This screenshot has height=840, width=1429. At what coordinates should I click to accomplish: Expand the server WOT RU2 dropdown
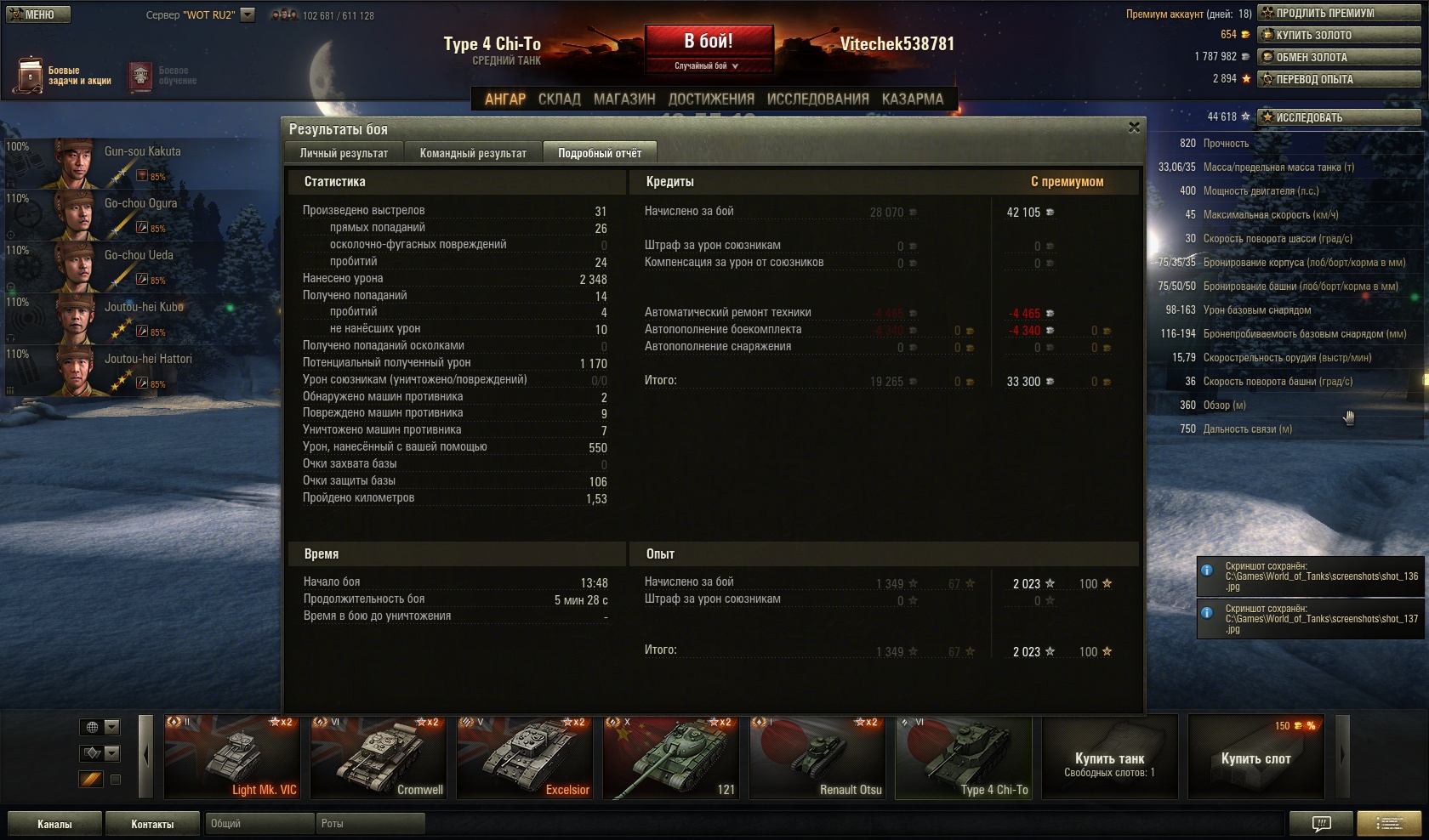pyautogui.click(x=248, y=14)
